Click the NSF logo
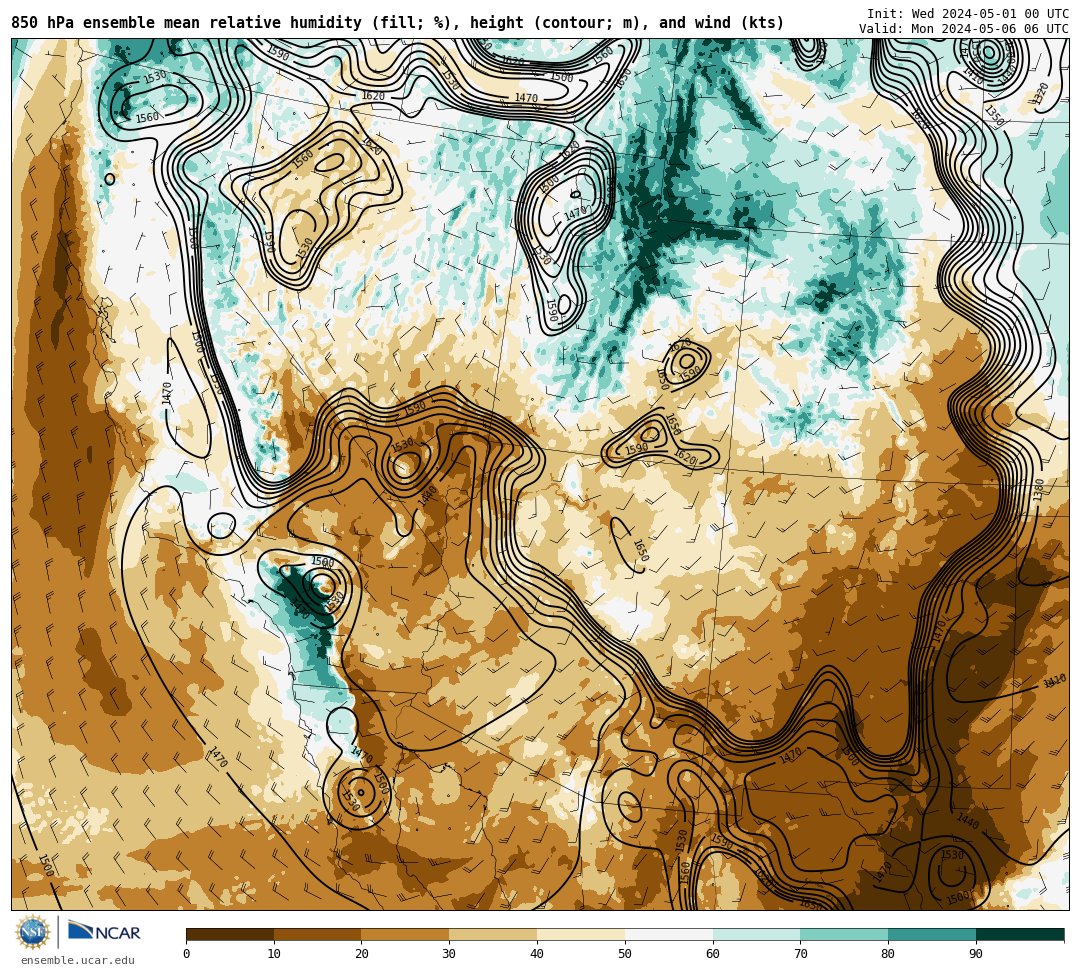The height and width of the screenshot is (973, 1080). point(32,933)
